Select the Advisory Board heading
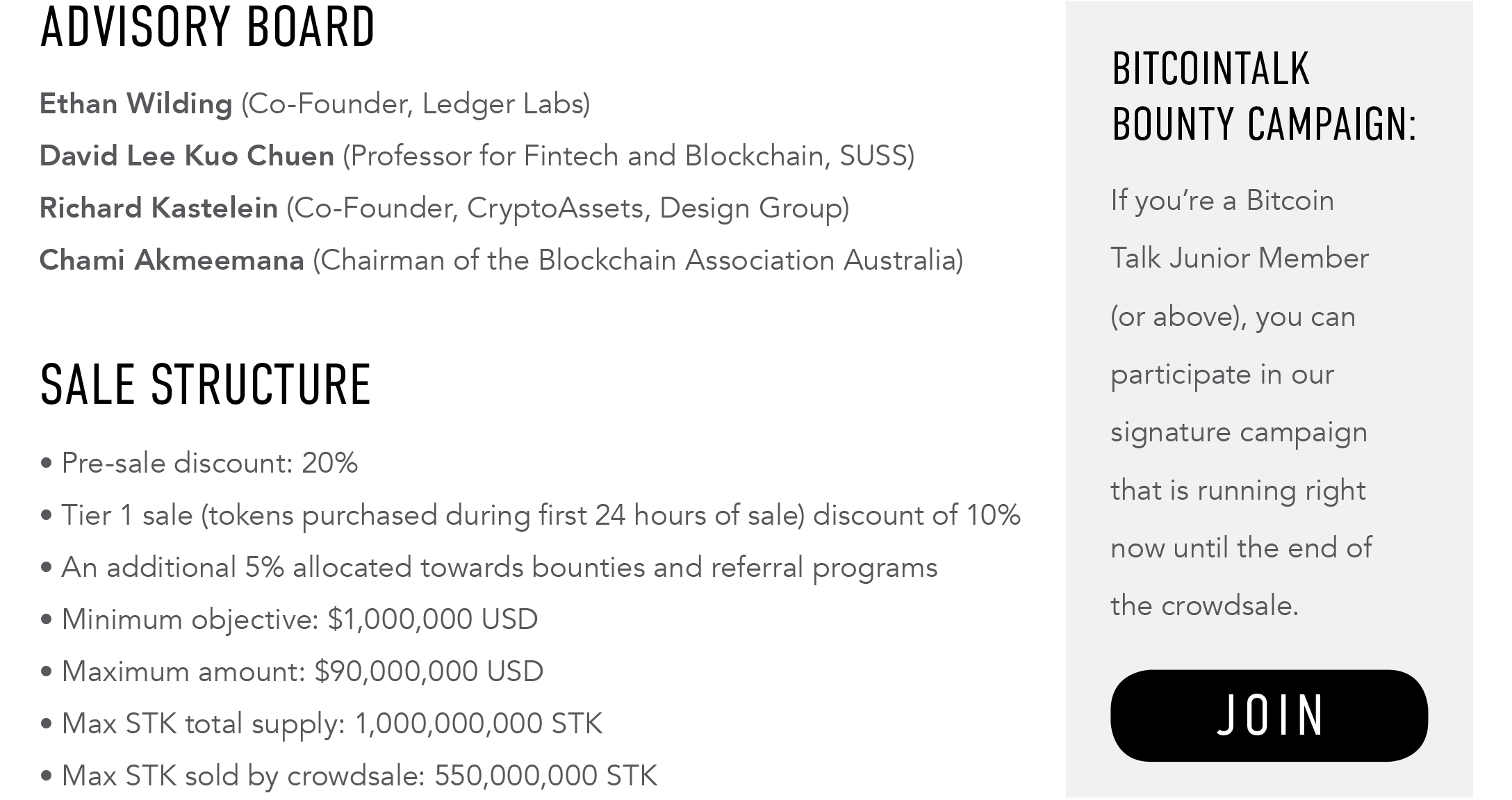1512x800 pixels. tap(208, 27)
